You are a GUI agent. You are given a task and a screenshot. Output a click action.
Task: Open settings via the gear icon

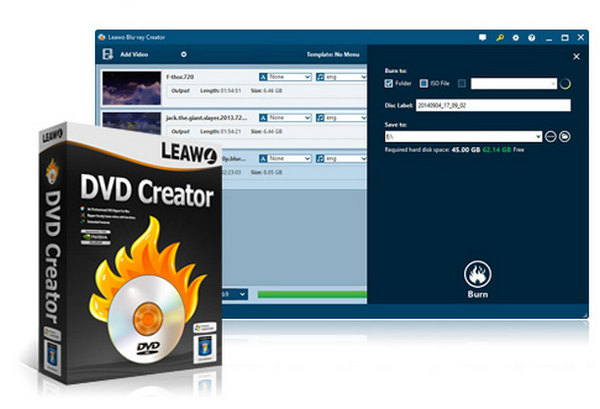pos(516,37)
